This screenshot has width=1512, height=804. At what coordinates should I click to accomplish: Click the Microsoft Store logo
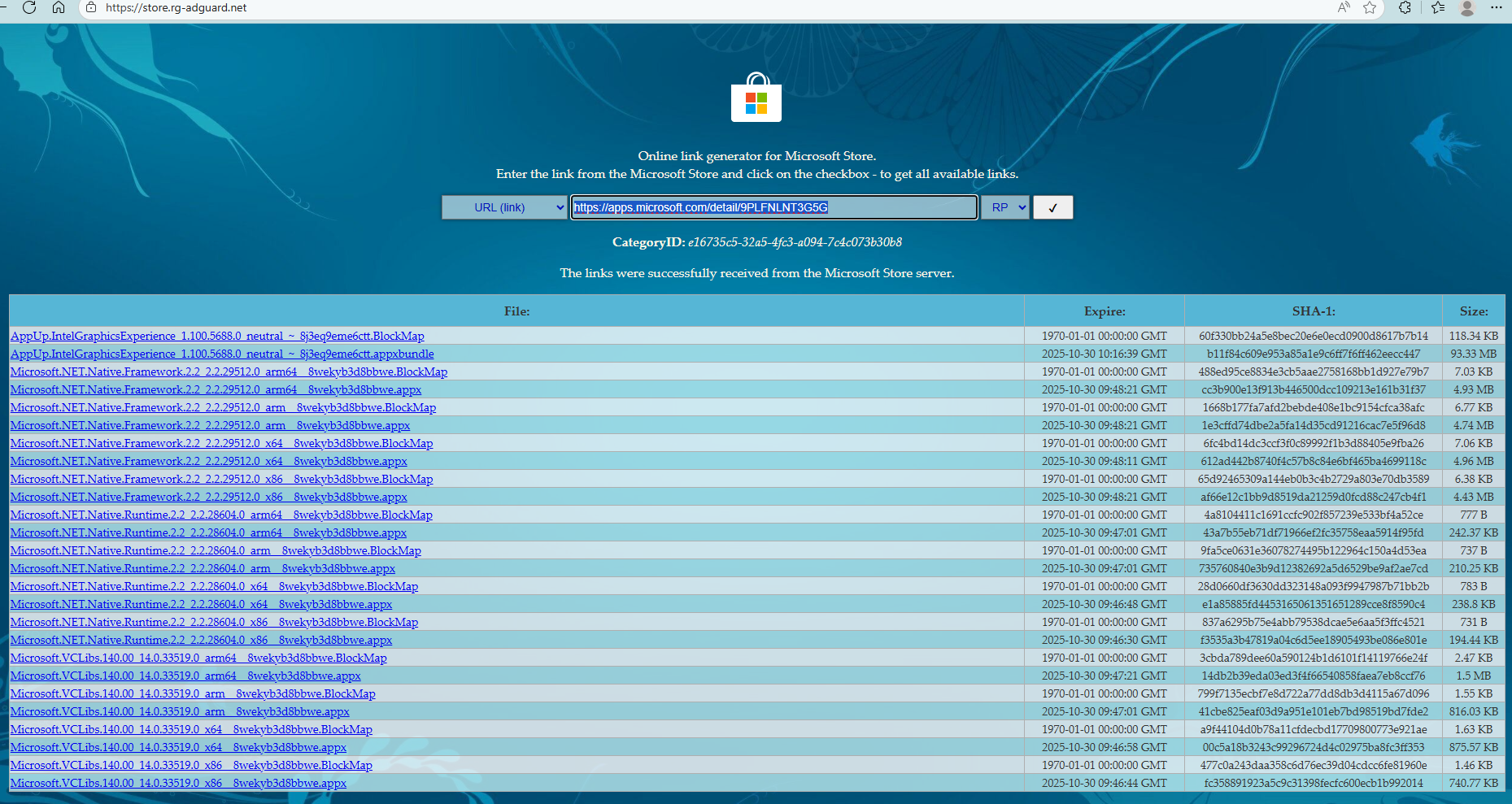756,97
